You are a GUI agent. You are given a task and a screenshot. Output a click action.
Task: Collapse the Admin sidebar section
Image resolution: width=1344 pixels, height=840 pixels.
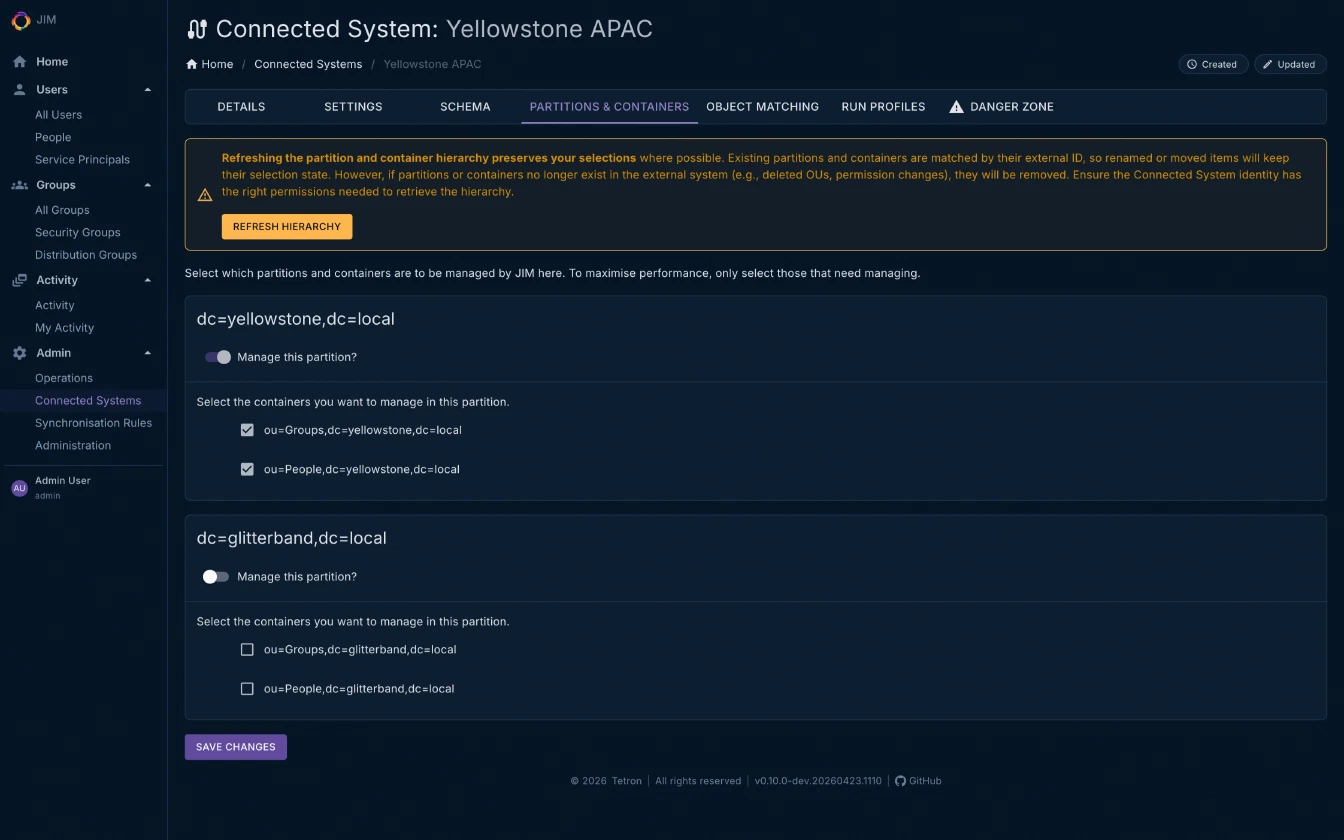pos(147,352)
